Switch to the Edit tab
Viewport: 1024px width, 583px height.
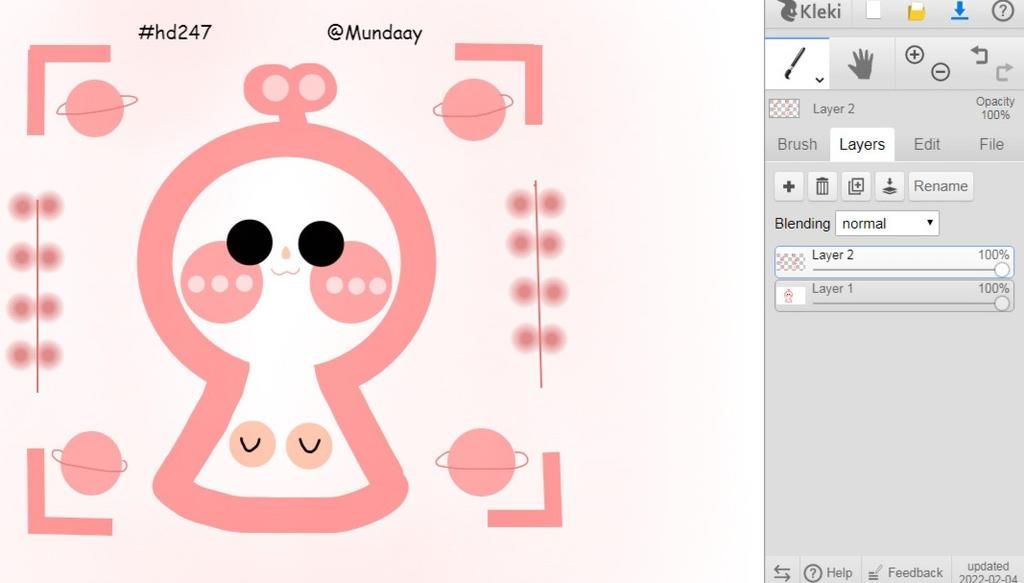(927, 144)
